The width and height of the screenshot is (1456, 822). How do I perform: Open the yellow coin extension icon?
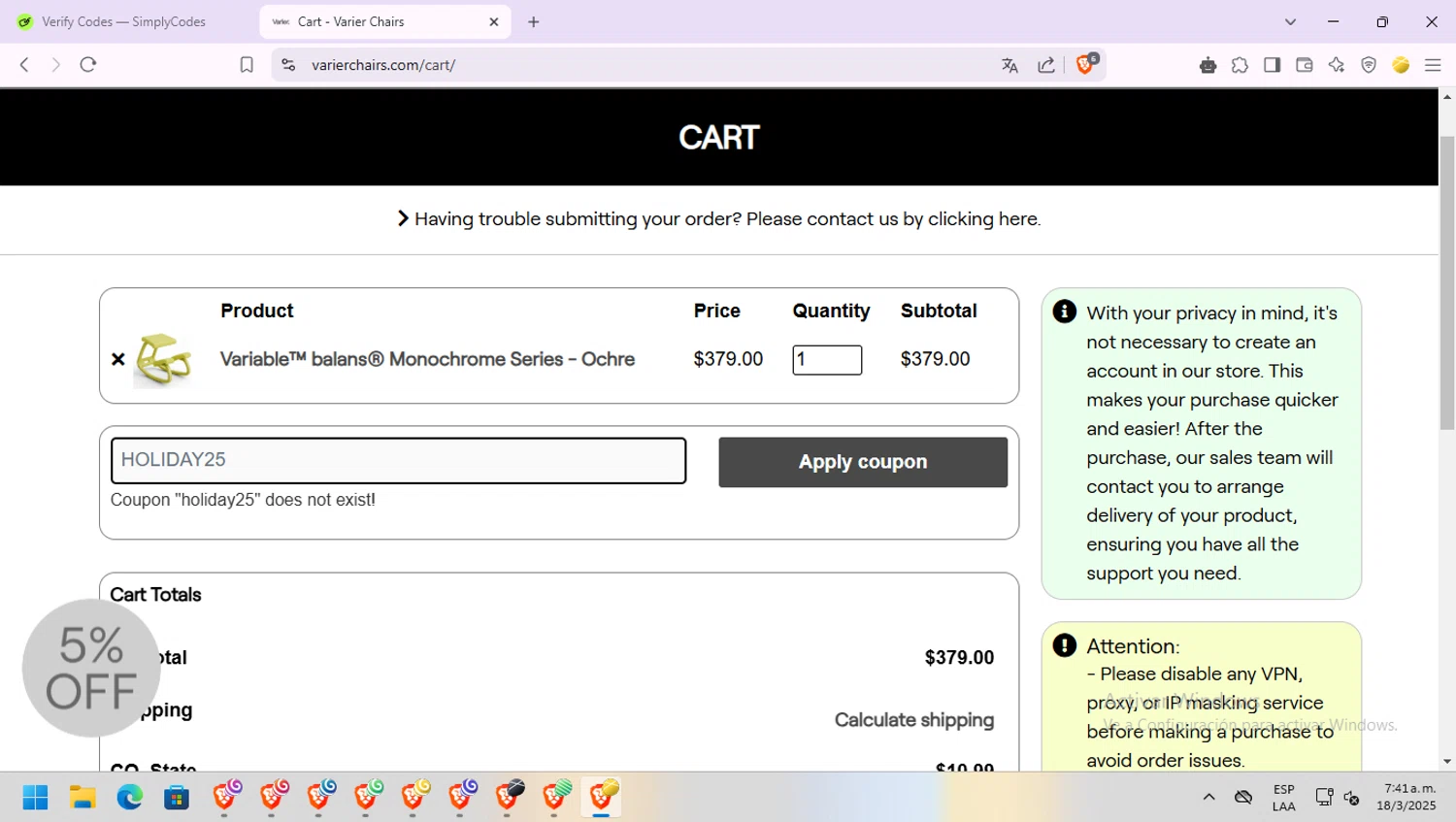point(1401,65)
